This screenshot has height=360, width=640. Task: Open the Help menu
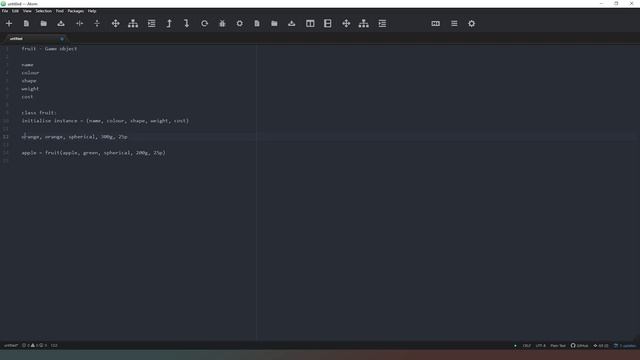pyautogui.click(x=92, y=11)
